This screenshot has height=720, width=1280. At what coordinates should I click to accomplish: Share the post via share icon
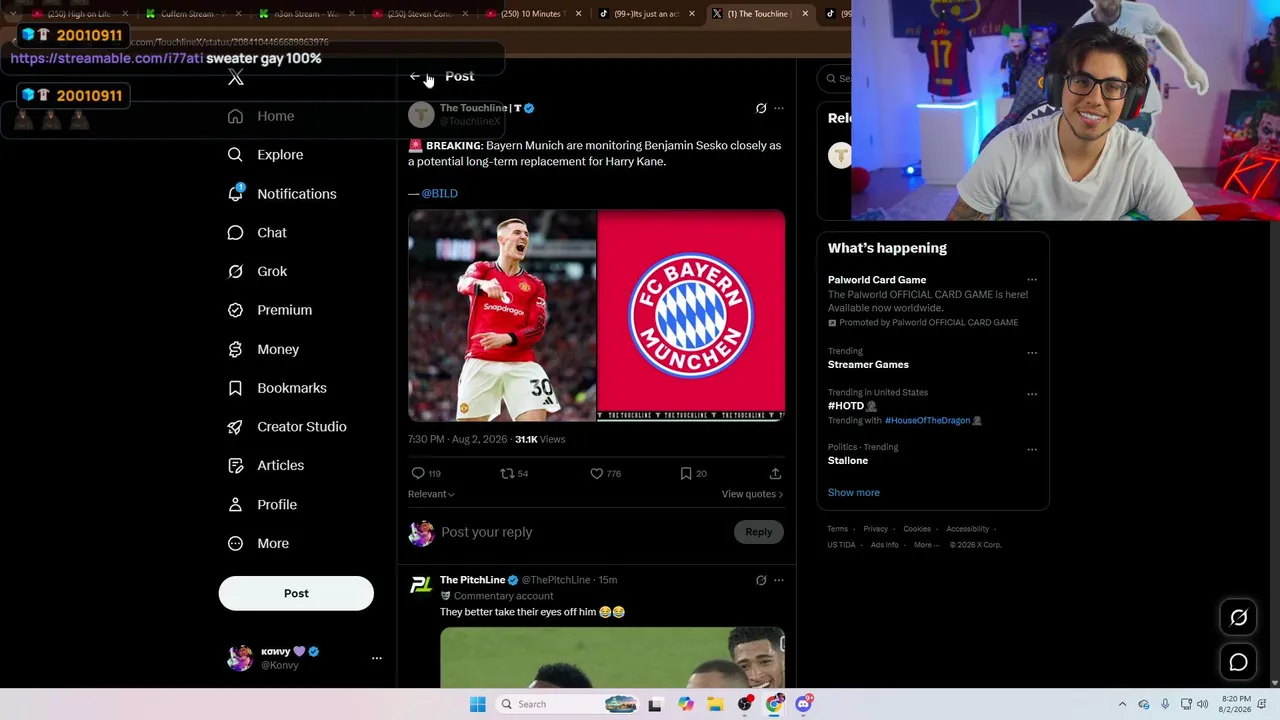tap(775, 473)
